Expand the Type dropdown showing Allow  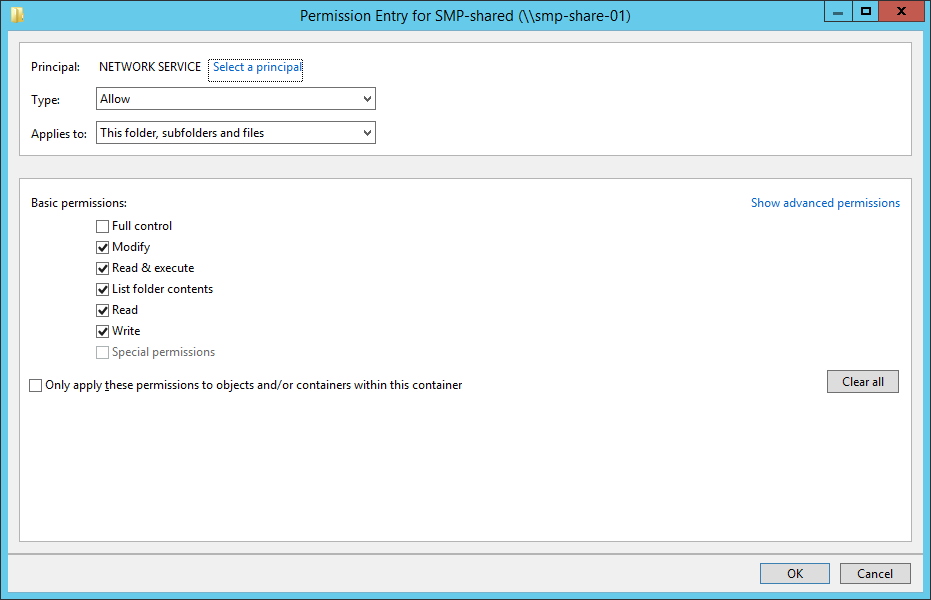[236, 99]
